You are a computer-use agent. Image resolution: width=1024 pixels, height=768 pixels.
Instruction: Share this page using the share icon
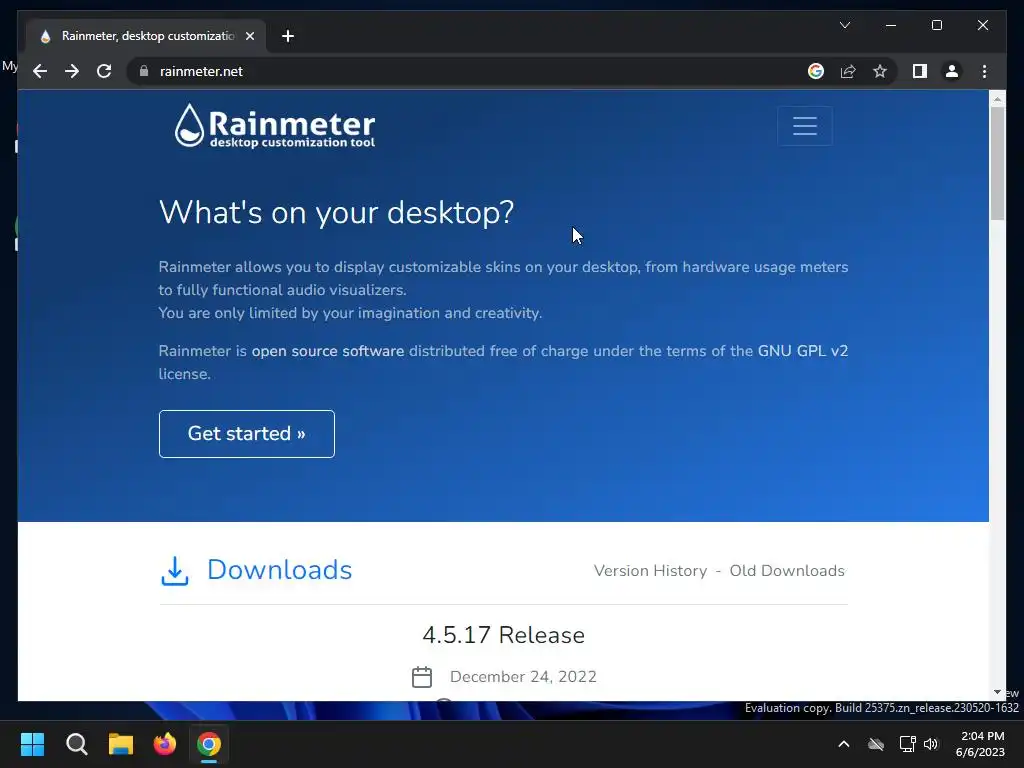(x=848, y=71)
